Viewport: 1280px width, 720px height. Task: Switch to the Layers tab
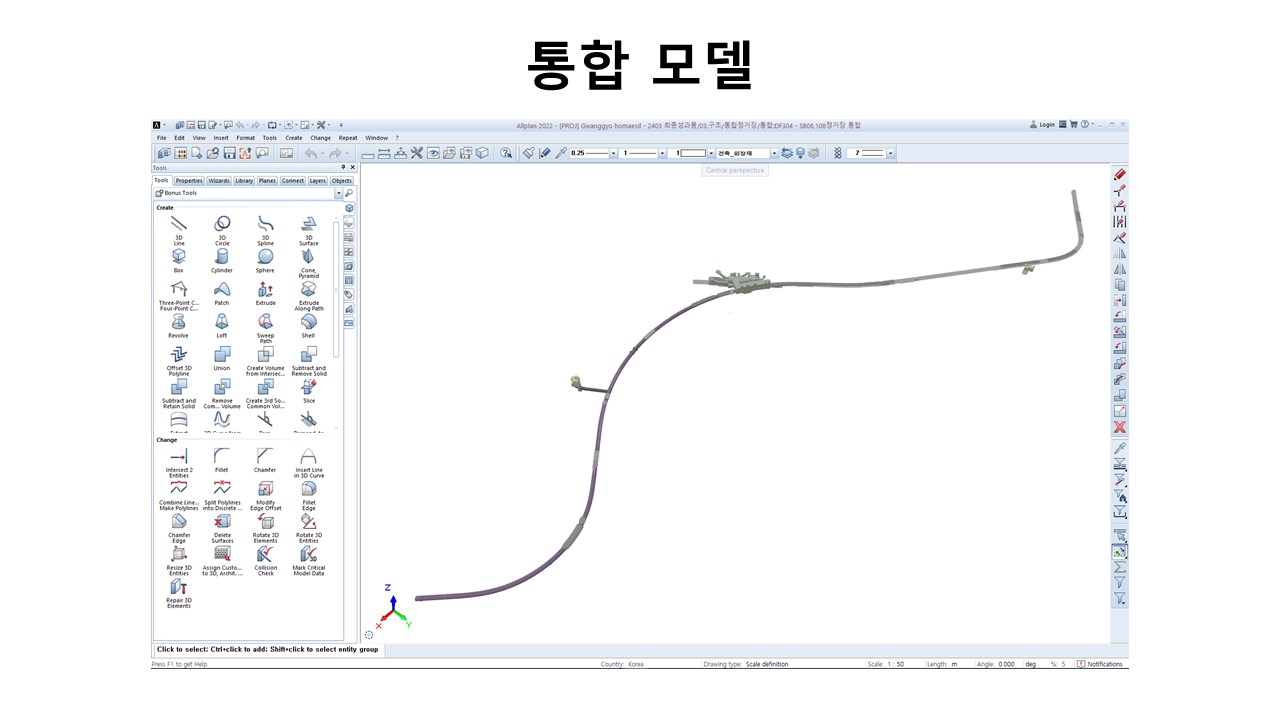pos(317,181)
